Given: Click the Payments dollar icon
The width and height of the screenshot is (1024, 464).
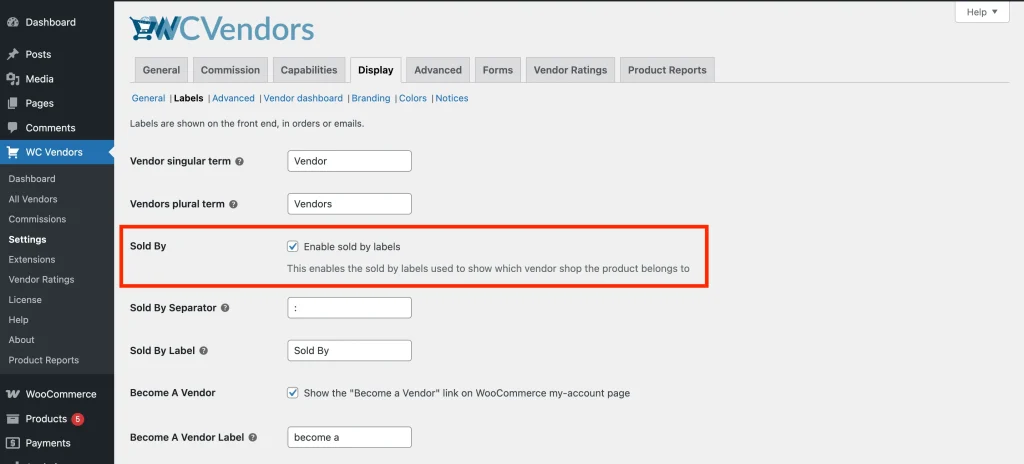Looking at the screenshot, I should pyautogui.click(x=12, y=443).
